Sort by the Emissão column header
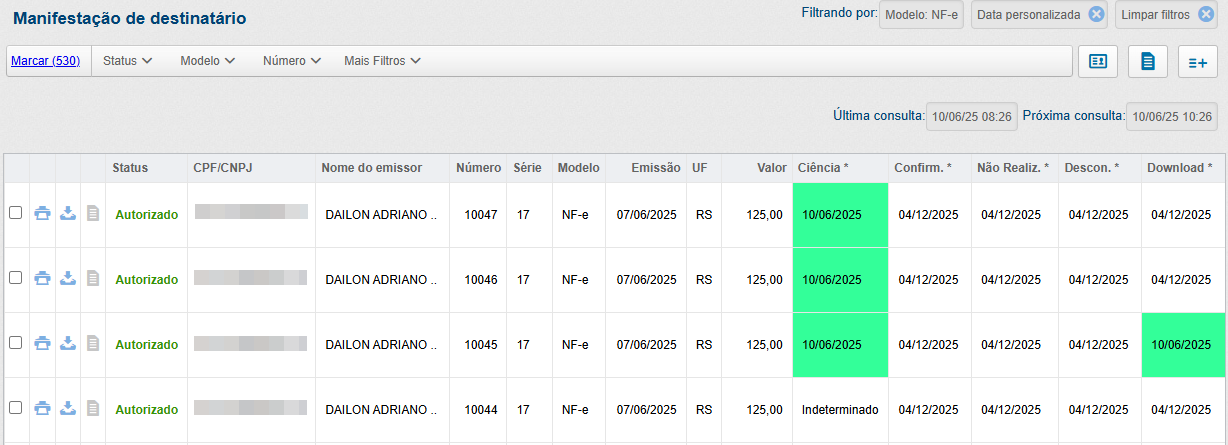The height and width of the screenshot is (445, 1228). (655, 168)
